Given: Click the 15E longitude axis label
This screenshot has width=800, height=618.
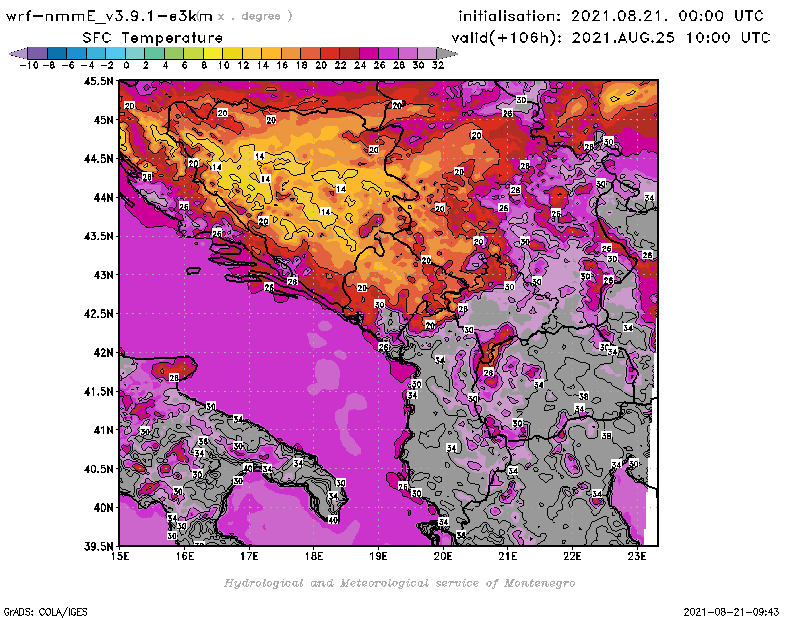Looking at the screenshot, I should (x=121, y=556).
